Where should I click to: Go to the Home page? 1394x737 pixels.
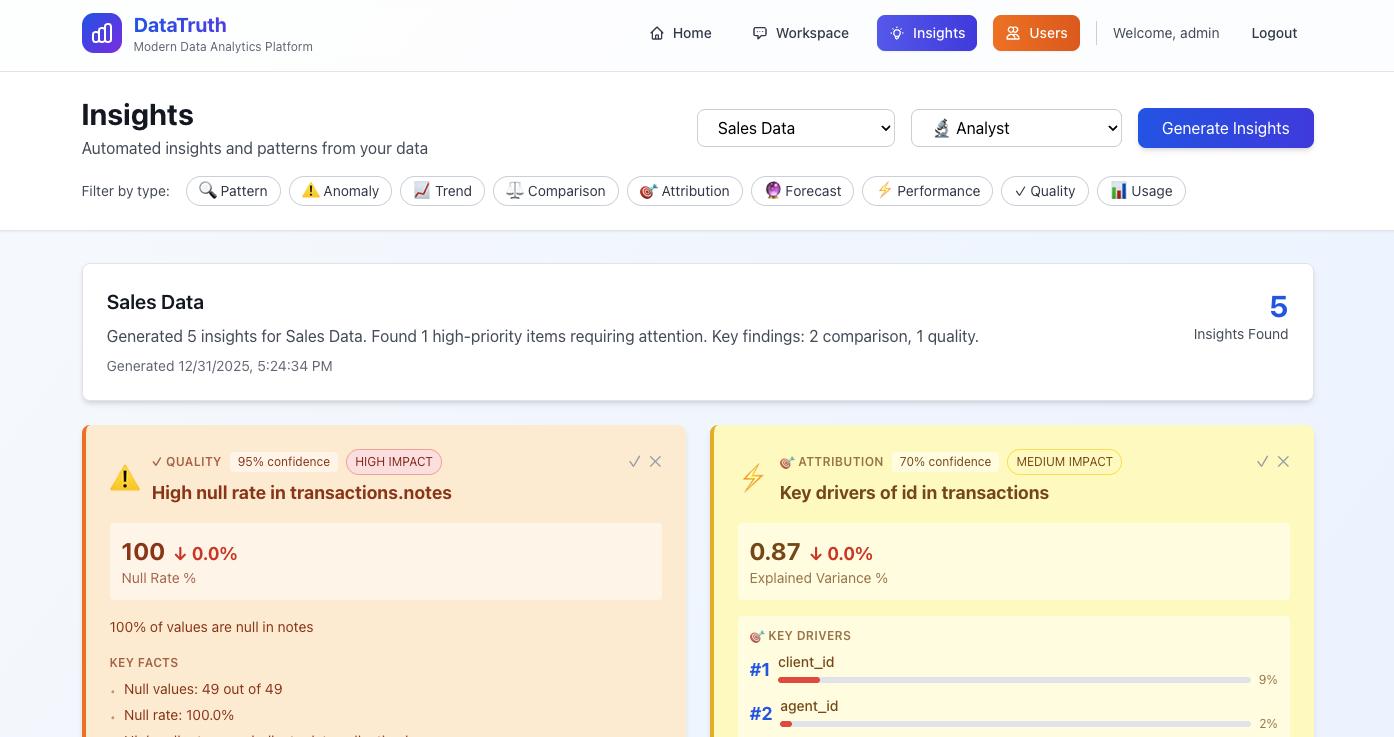tap(681, 33)
